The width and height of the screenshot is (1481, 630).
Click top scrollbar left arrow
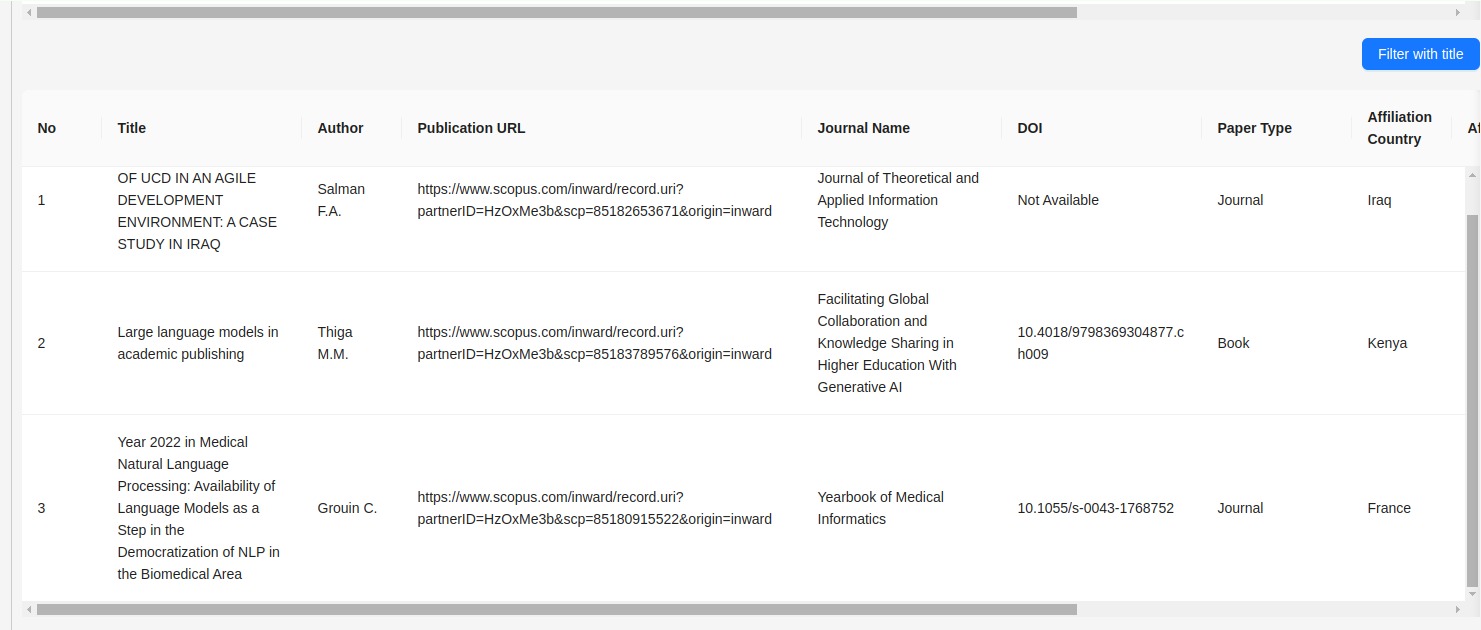[x=28, y=13]
